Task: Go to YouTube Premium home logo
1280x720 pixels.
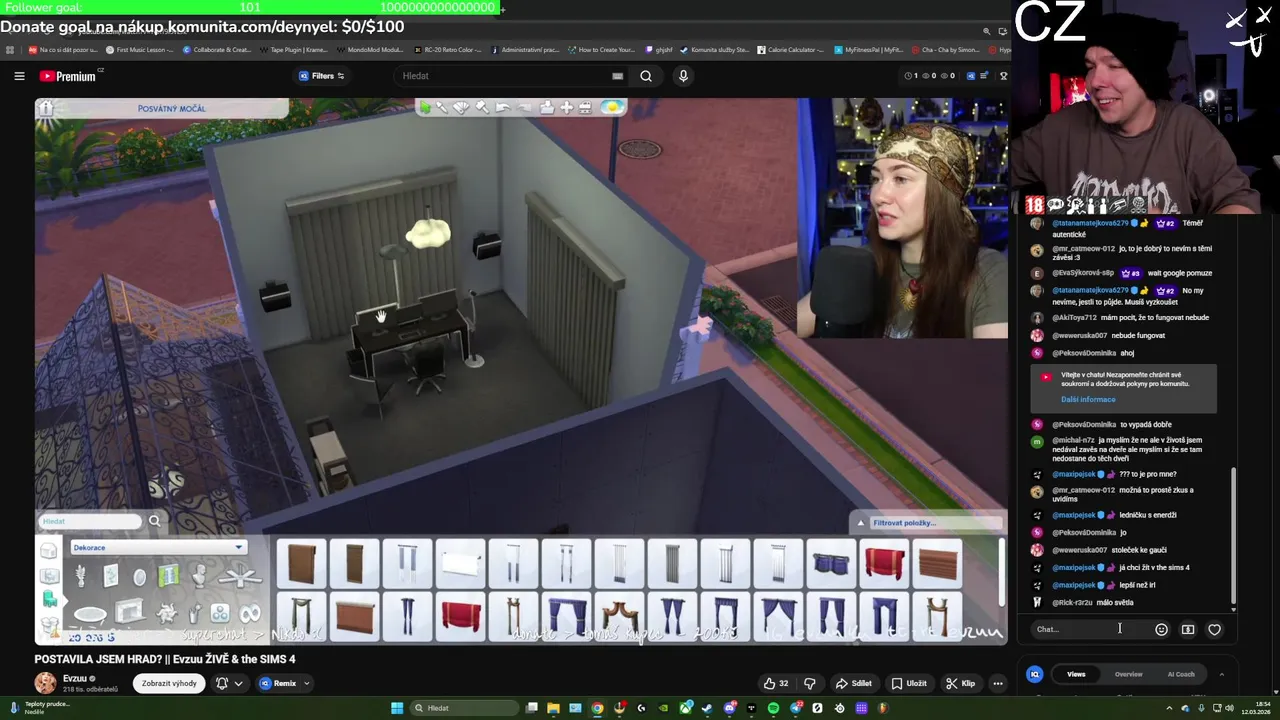Action: [x=70, y=76]
